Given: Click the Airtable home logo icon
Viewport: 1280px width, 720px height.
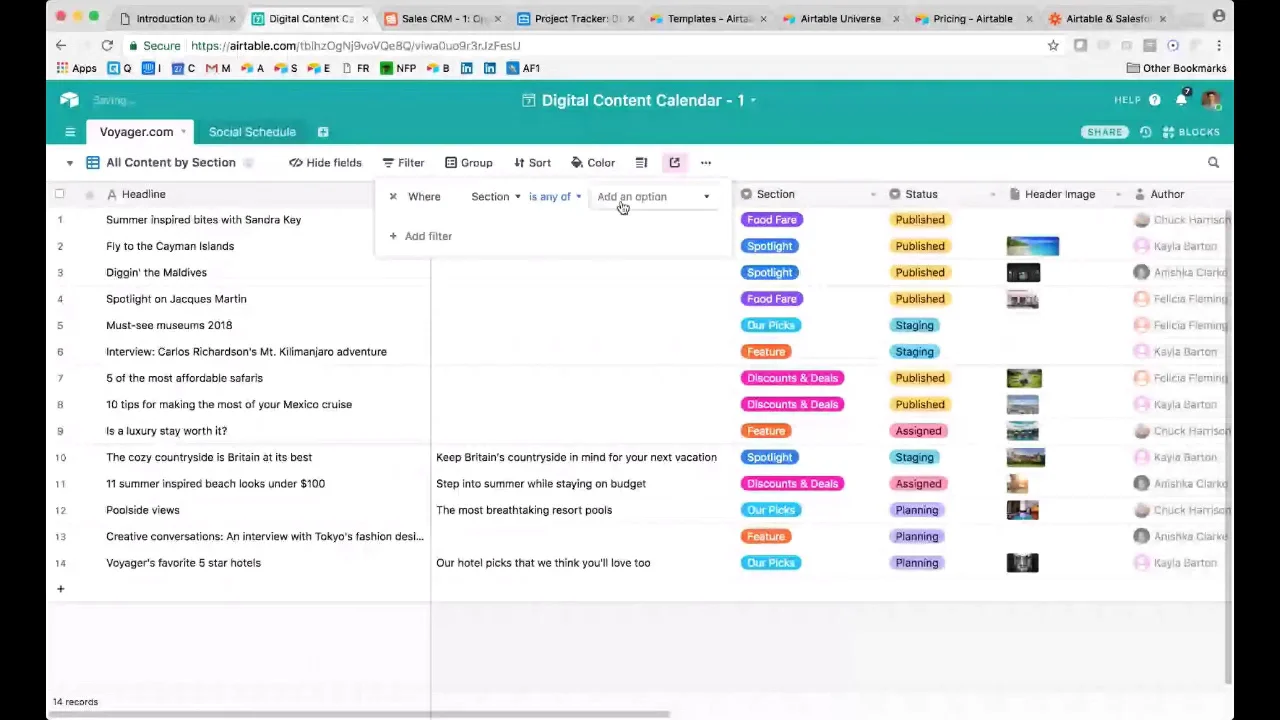Looking at the screenshot, I should 69,100.
